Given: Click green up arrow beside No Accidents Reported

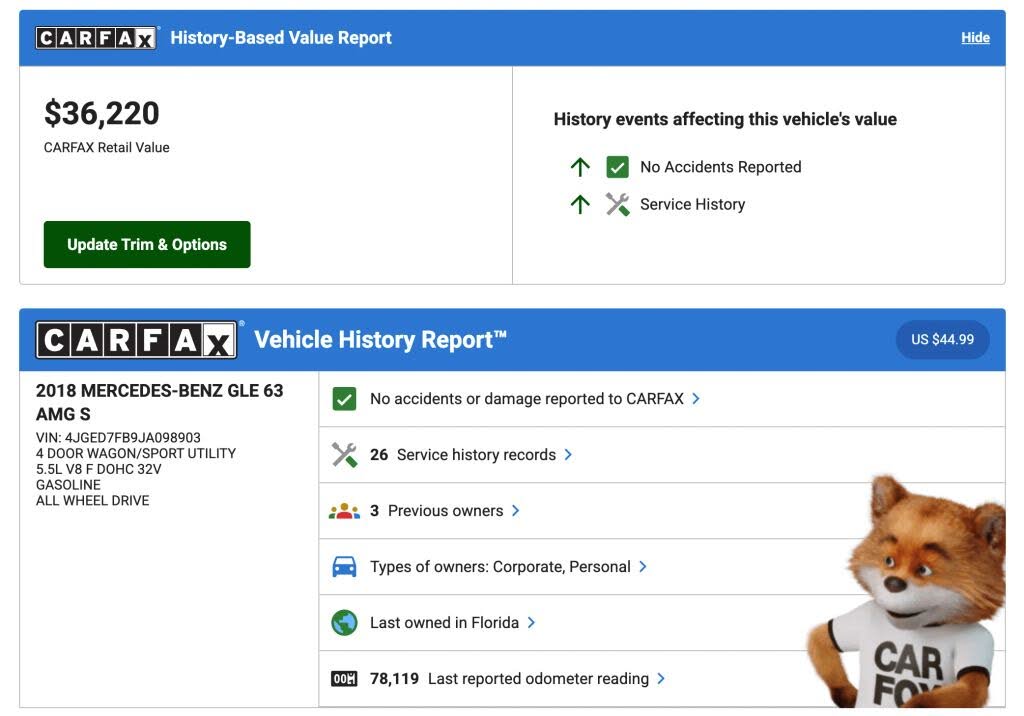Looking at the screenshot, I should (580, 167).
